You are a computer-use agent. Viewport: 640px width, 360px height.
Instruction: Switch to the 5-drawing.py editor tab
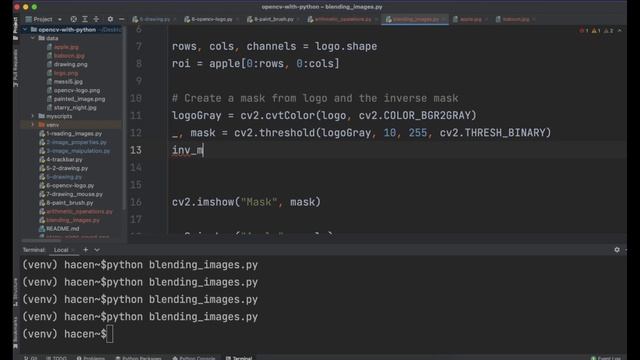[154, 19]
